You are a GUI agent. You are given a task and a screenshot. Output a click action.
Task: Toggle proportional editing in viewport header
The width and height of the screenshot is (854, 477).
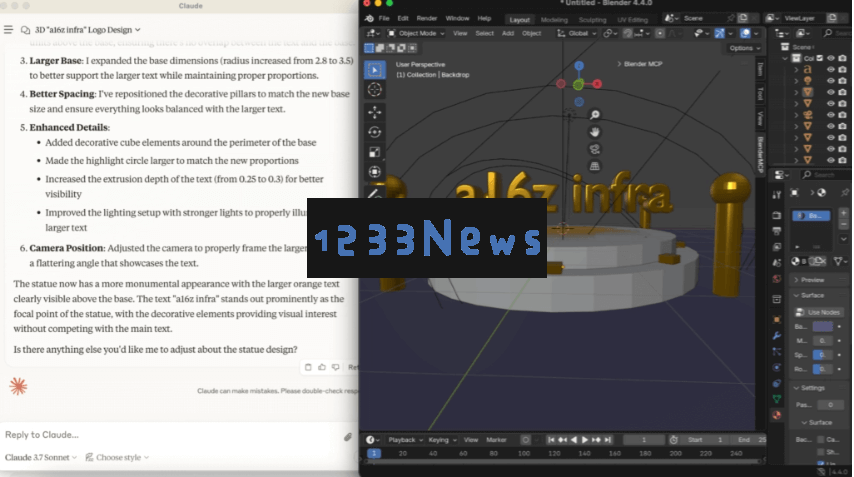(660, 33)
